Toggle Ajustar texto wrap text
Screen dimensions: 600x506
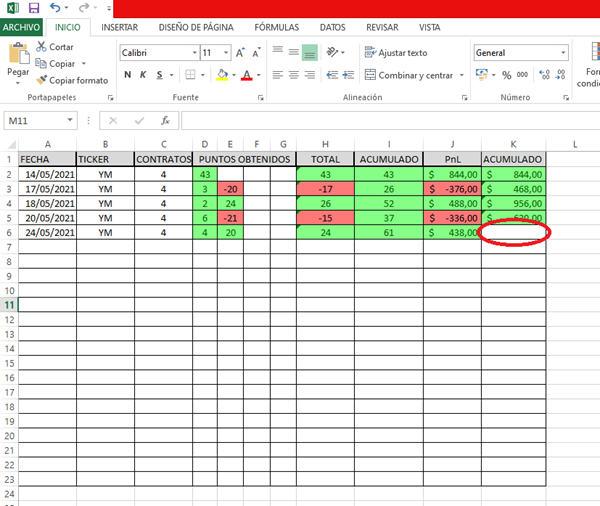click(396, 52)
